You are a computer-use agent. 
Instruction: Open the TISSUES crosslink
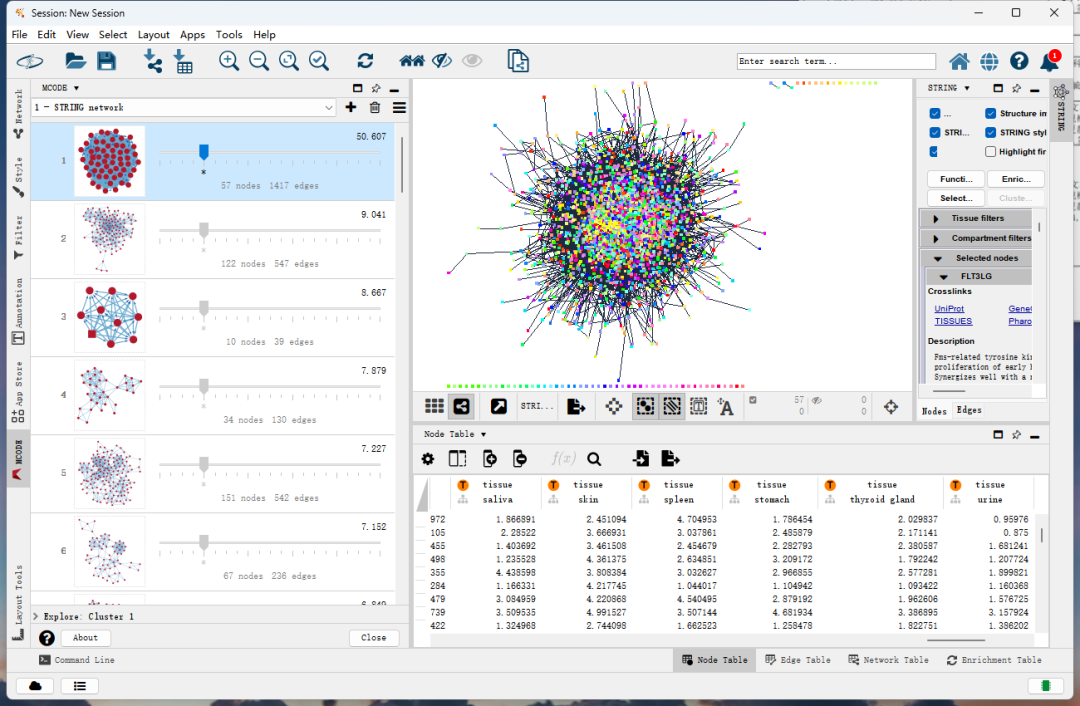click(953, 321)
